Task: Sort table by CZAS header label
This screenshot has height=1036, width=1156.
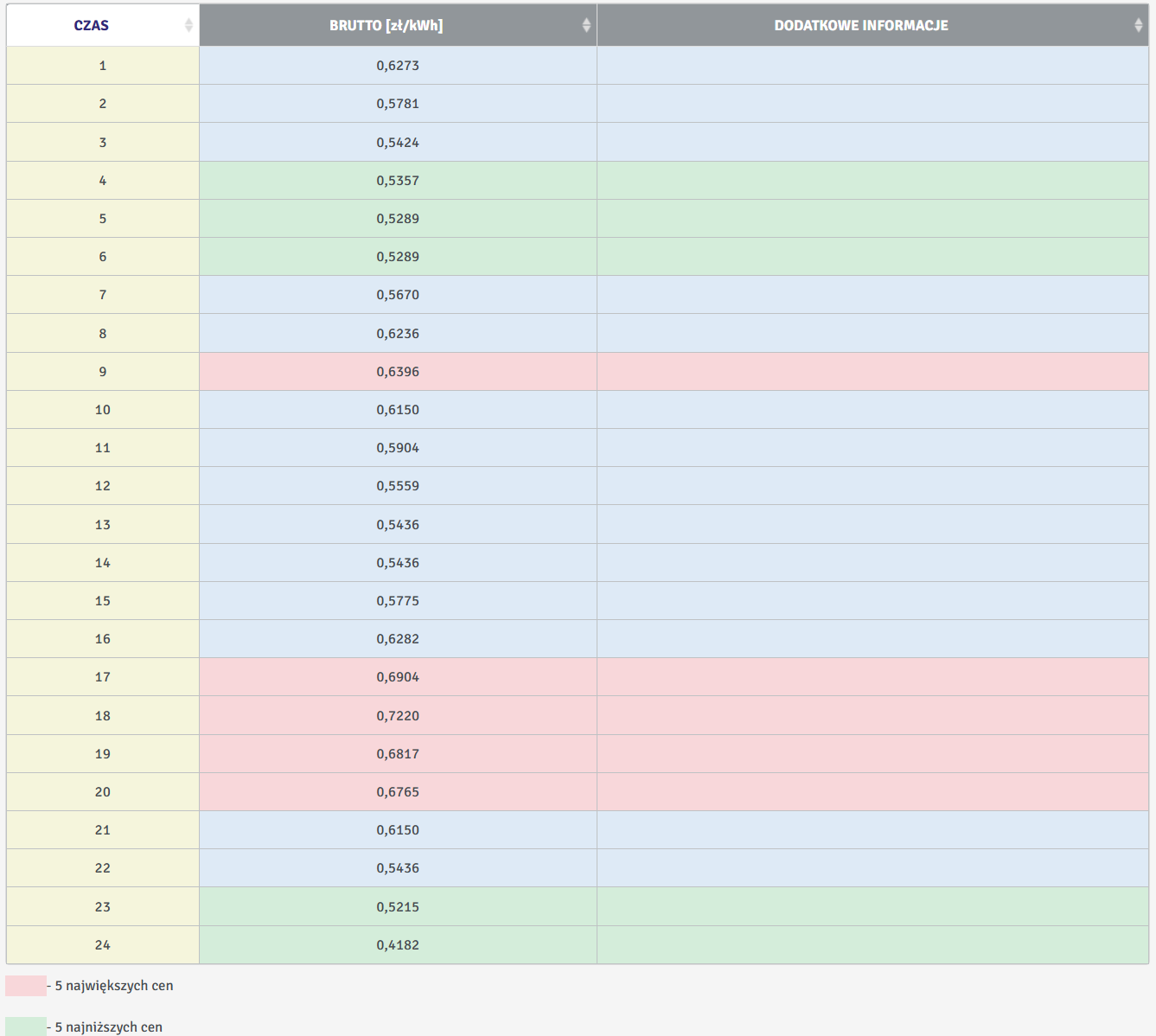Action: [91, 25]
